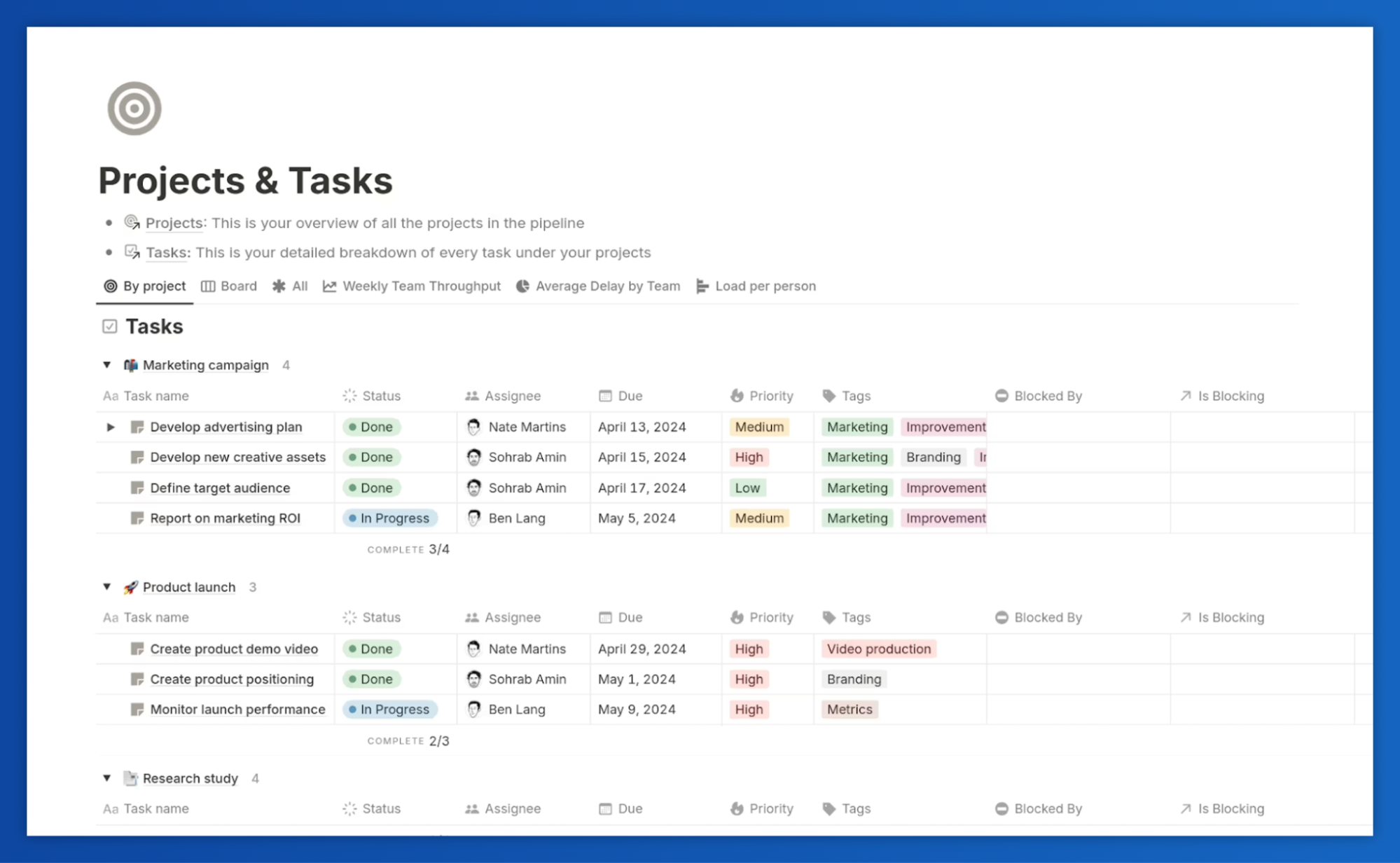Screen dimensions: 1400x863
Task: Click Low priority of Define target audience
Action: (747, 488)
